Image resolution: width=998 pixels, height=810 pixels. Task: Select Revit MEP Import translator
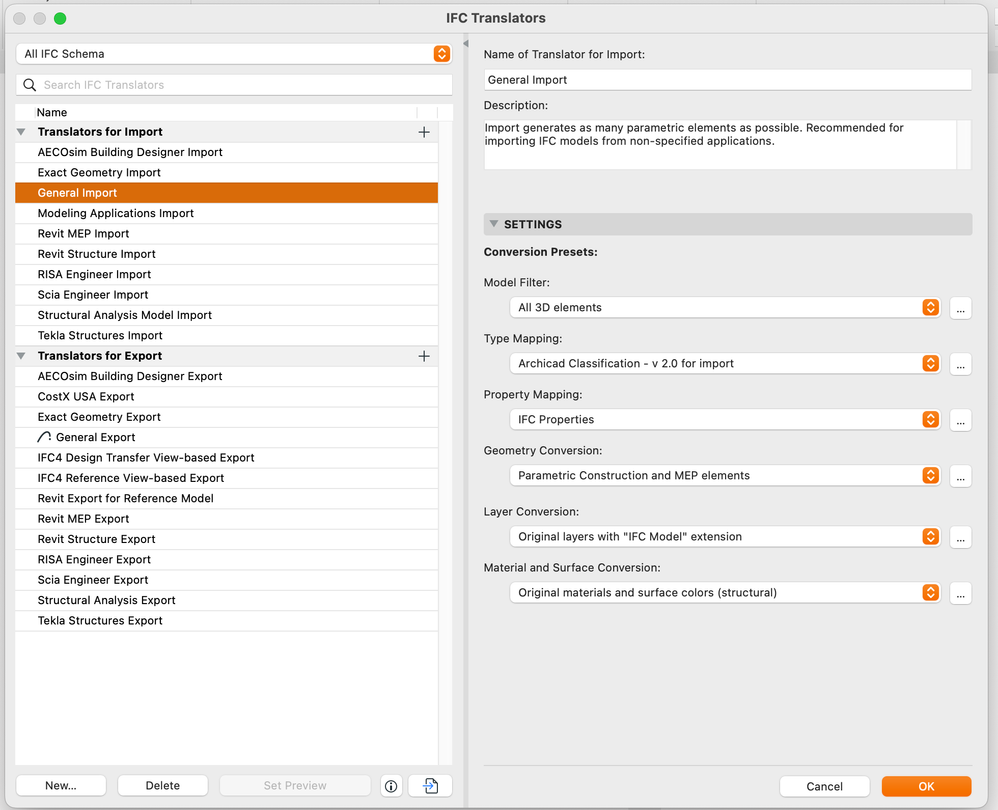coord(227,234)
